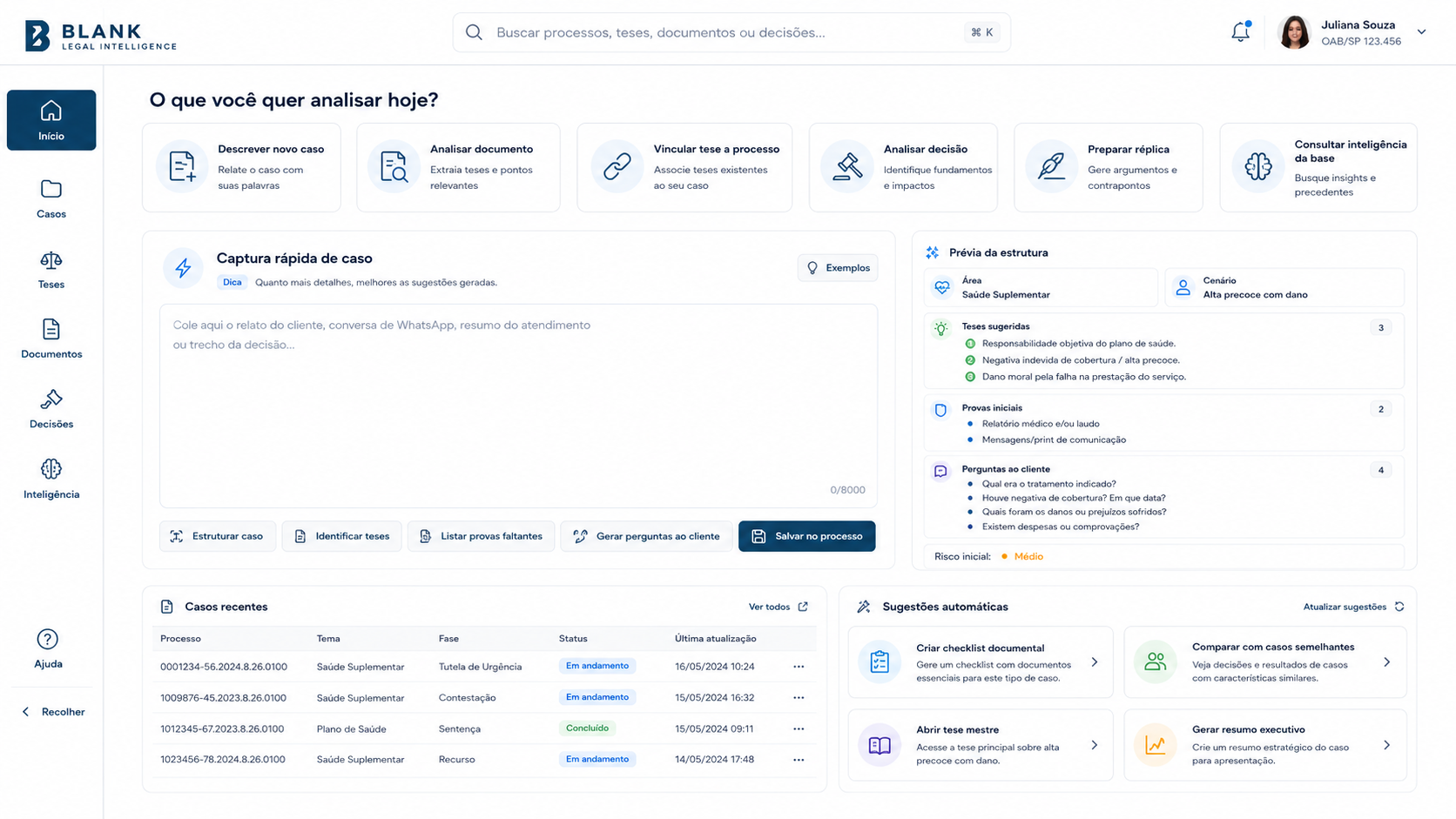Click the Descrever novo caso document icon
The height and width of the screenshot is (819, 1456).
182,166
